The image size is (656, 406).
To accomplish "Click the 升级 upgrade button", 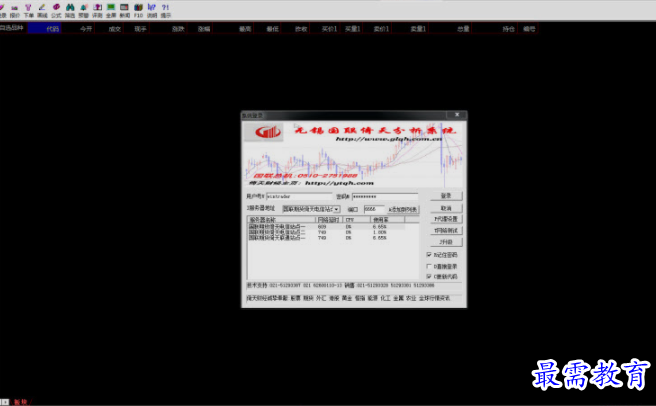I will 446,242.
